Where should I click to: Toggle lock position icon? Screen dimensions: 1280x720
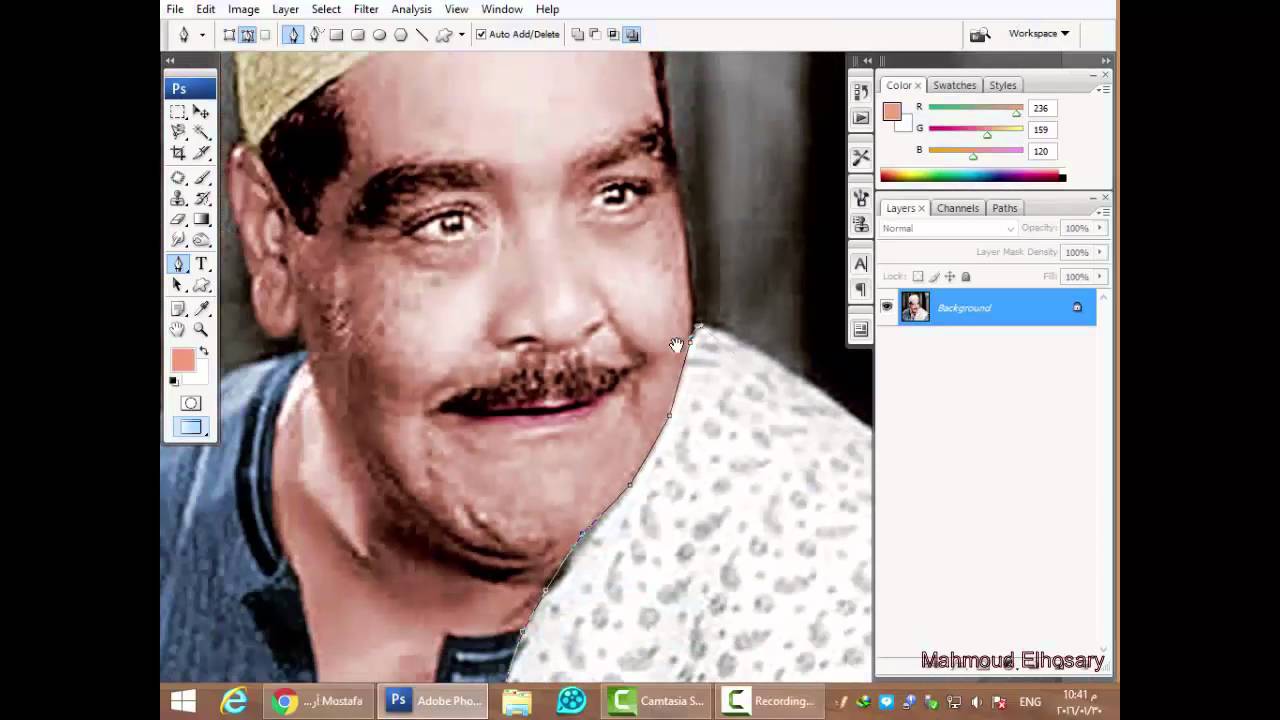tap(950, 277)
